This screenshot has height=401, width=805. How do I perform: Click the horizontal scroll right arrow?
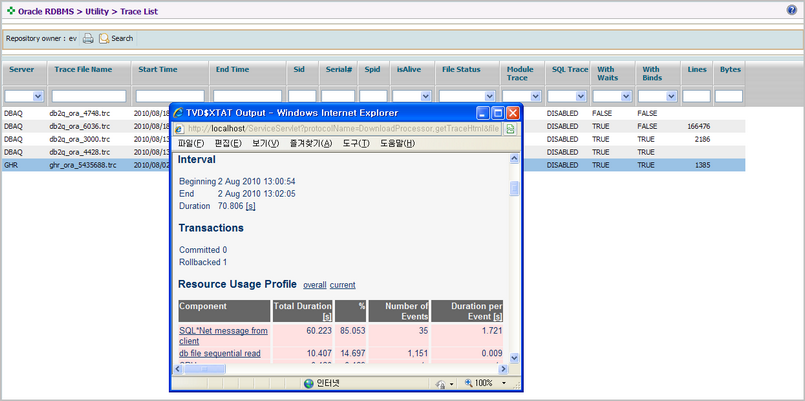pyautogui.click(x=503, y=369)
